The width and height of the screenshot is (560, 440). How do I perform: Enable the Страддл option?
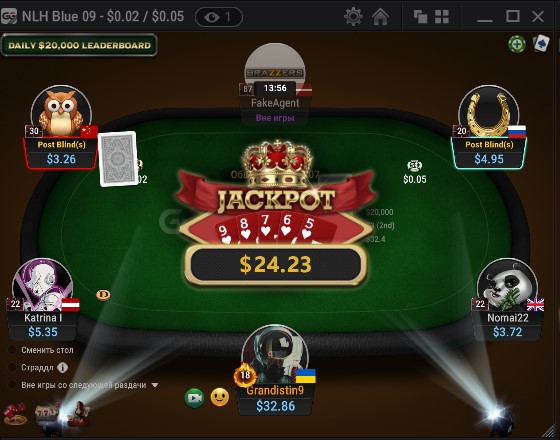[12, 367]
